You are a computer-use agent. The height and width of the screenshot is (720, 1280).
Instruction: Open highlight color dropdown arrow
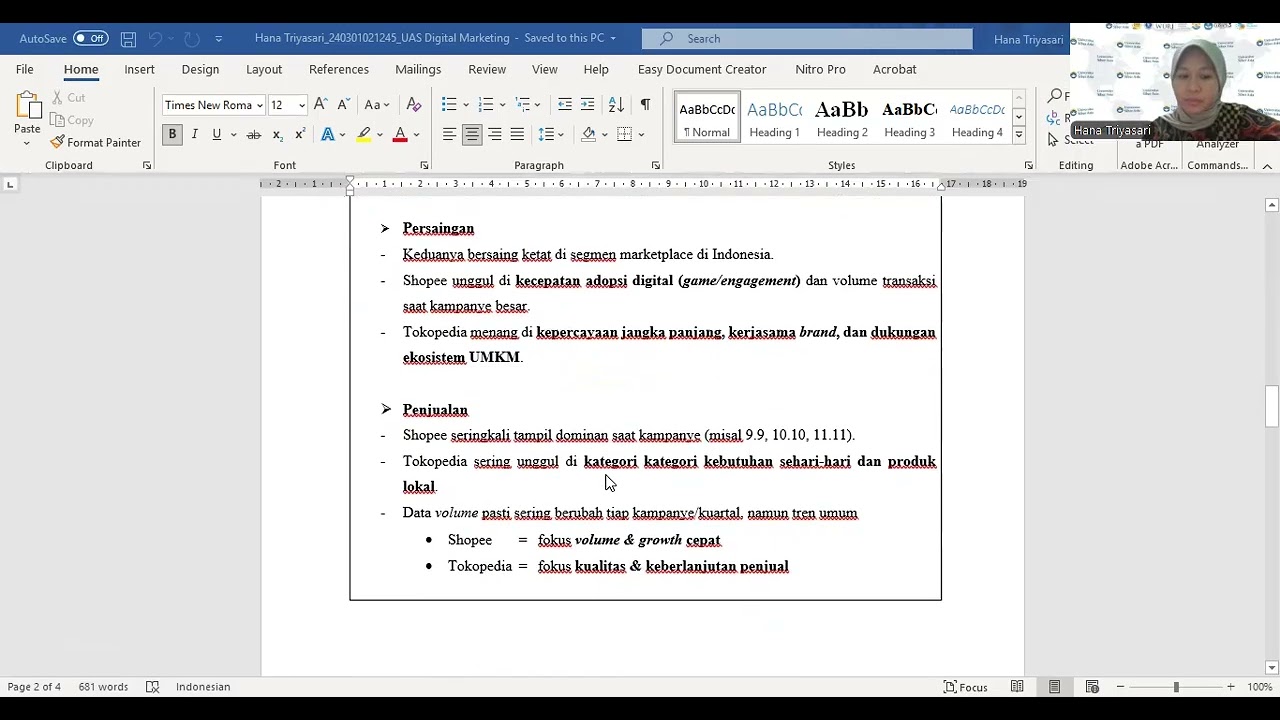pos(379,134)
